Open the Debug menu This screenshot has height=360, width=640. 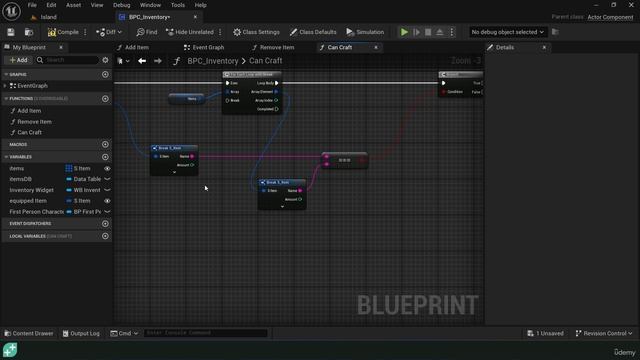click(121, 5)
